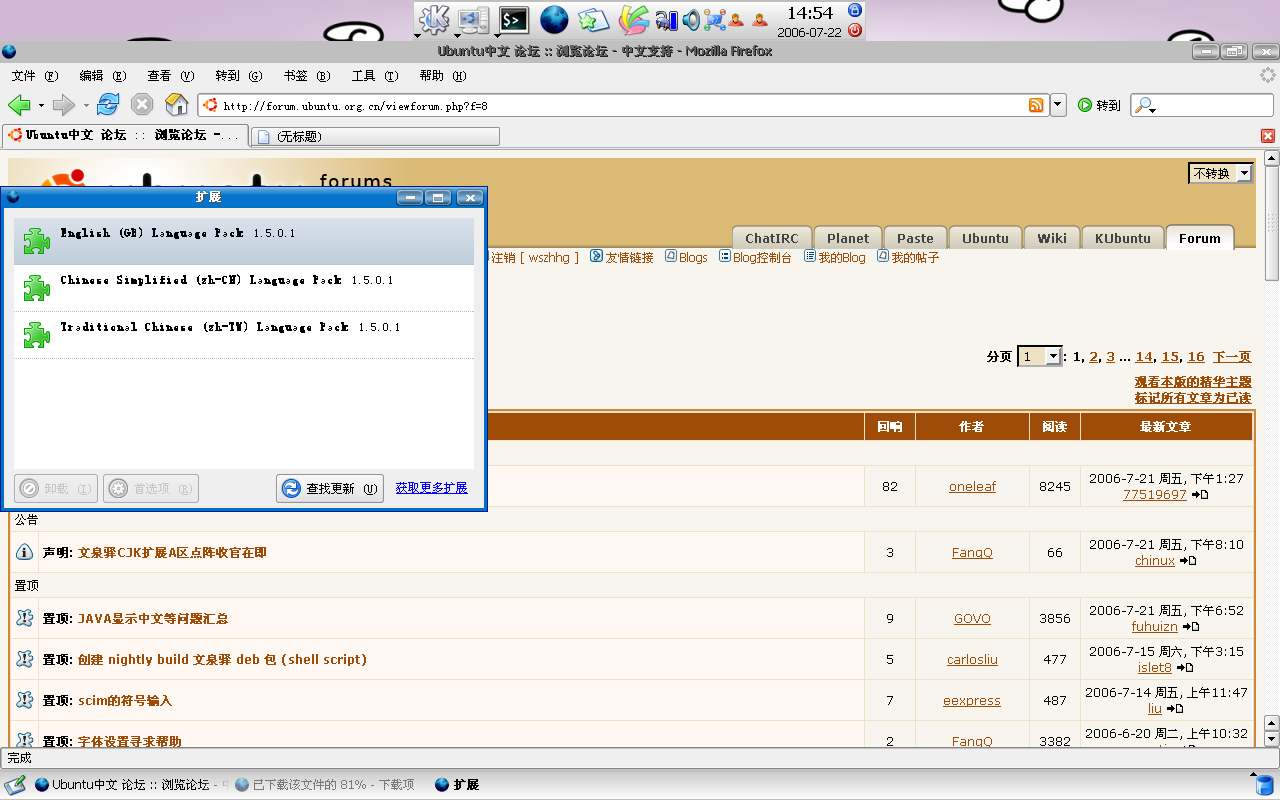The image size is (1280, 800).
Task: Open the 书签 (B) menu
Action: click(x=307, y=76)
